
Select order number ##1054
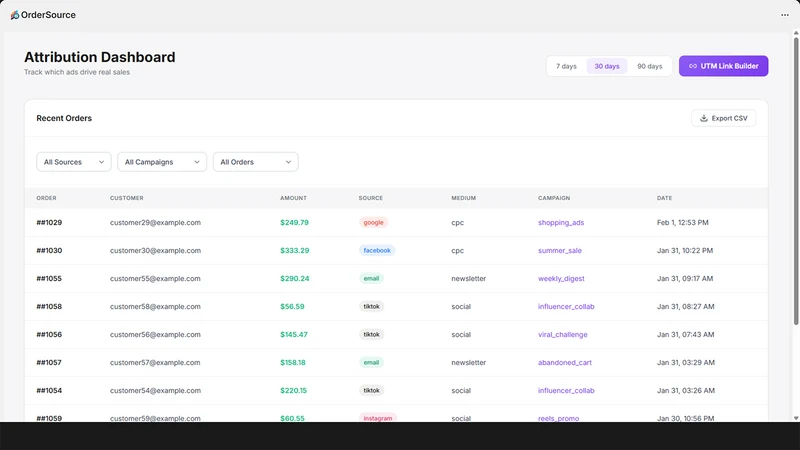(49, 391)
